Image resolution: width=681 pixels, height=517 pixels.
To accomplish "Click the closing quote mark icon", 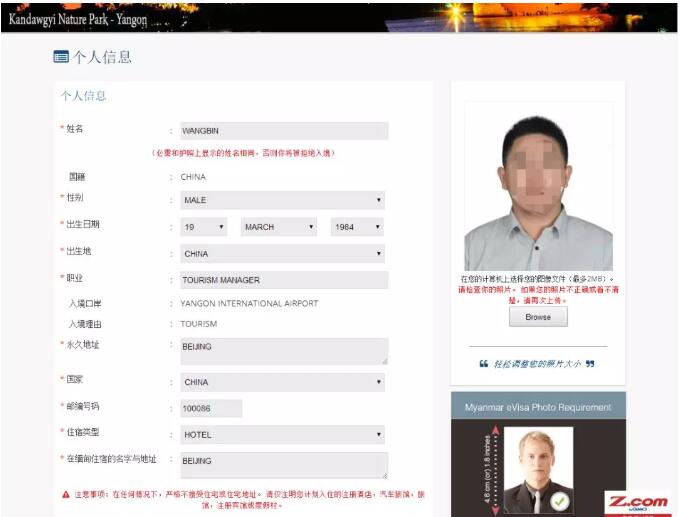I will pyautogui.click(x=590, y=364).
